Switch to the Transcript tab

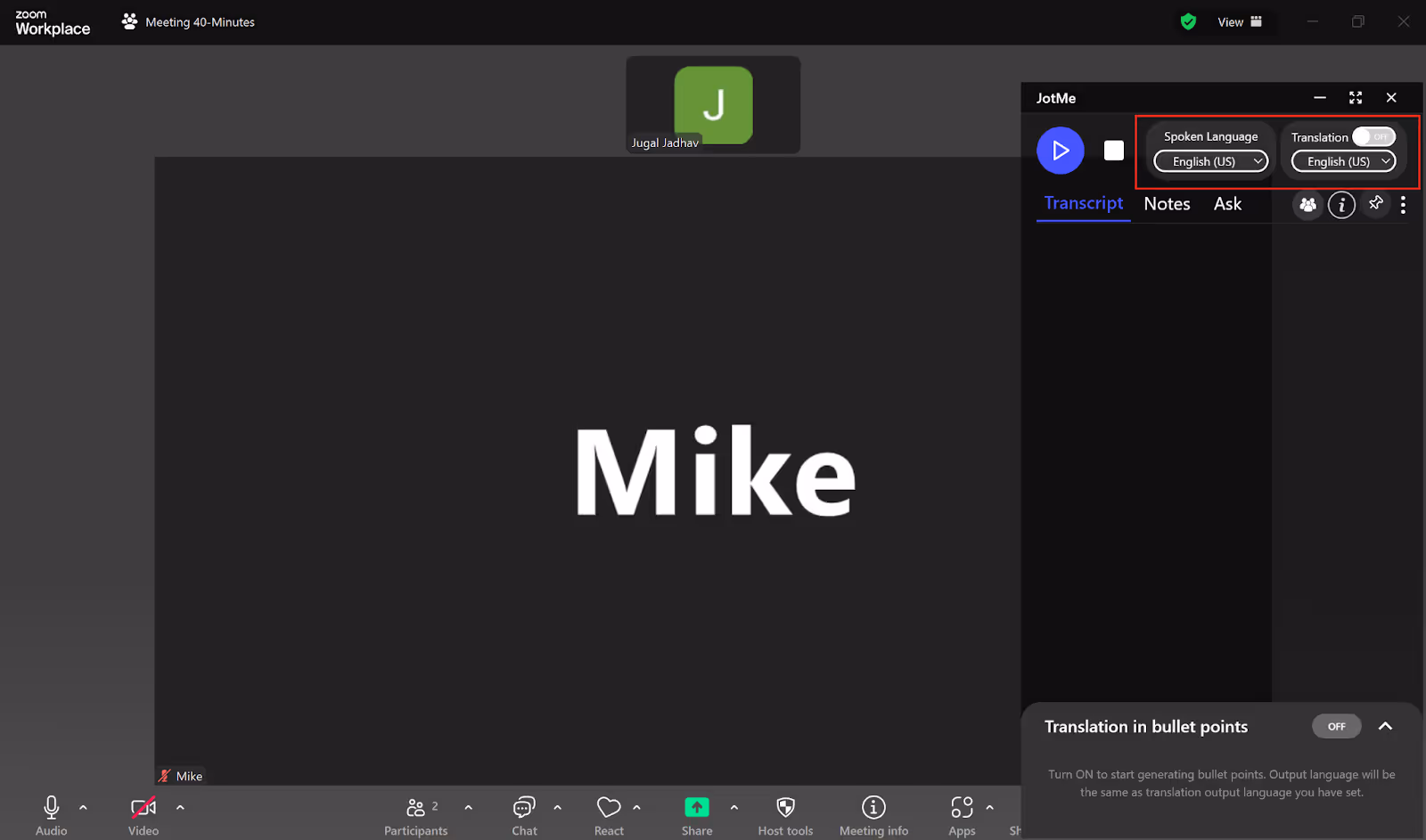point(1084,203)
